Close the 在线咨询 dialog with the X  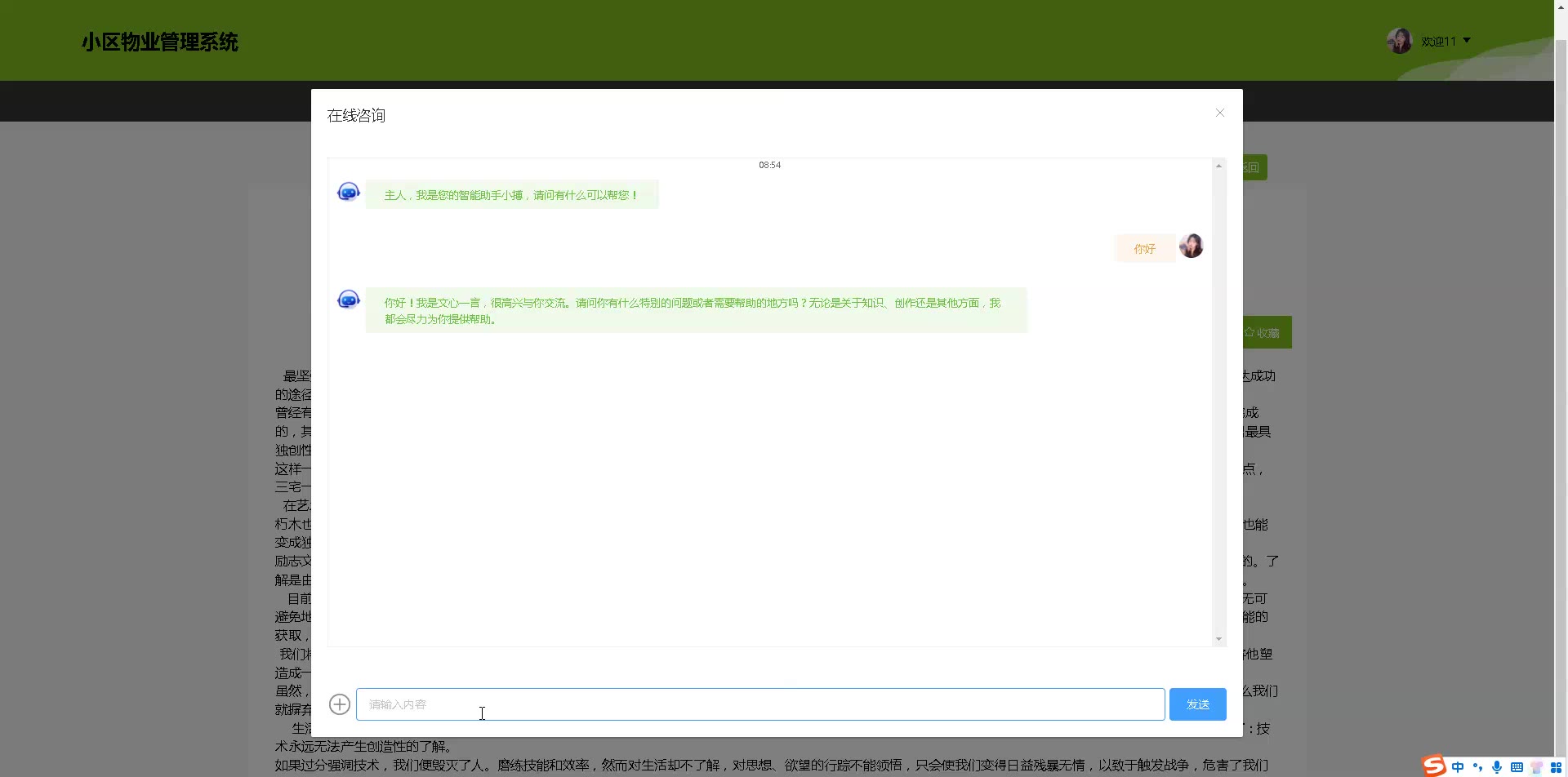point(1220,113)
